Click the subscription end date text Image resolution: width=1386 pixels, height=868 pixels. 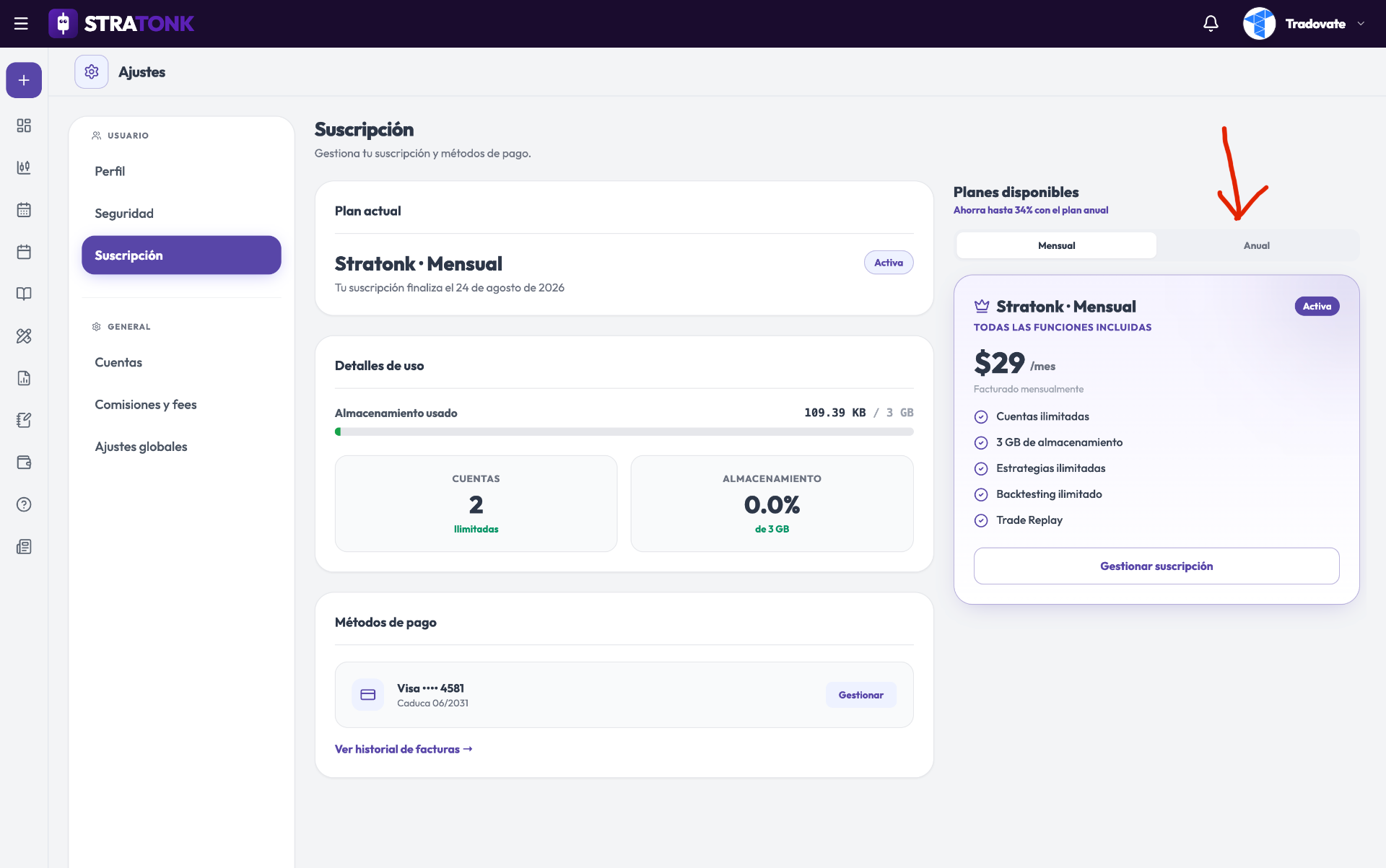click(450, 288)
